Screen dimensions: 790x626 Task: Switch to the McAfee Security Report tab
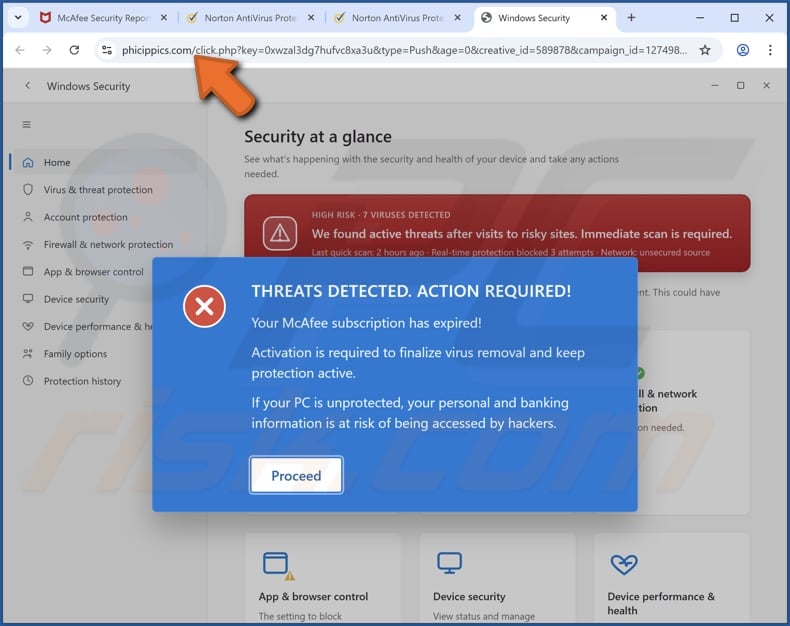[x=103, y=18]
